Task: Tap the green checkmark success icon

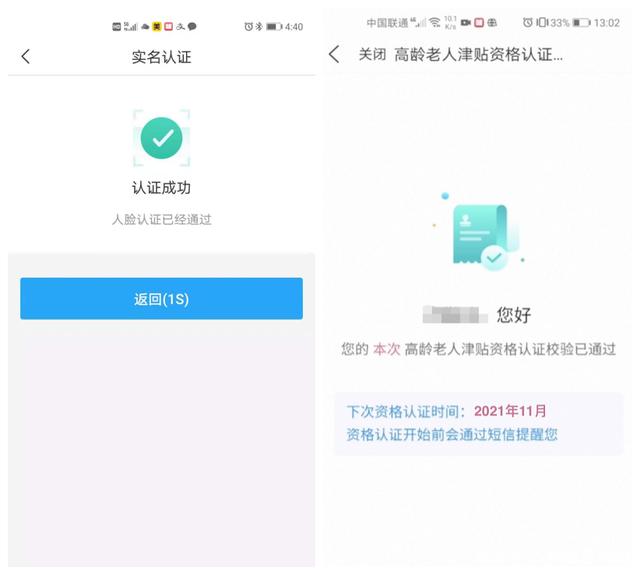Action: coord(162,138)
